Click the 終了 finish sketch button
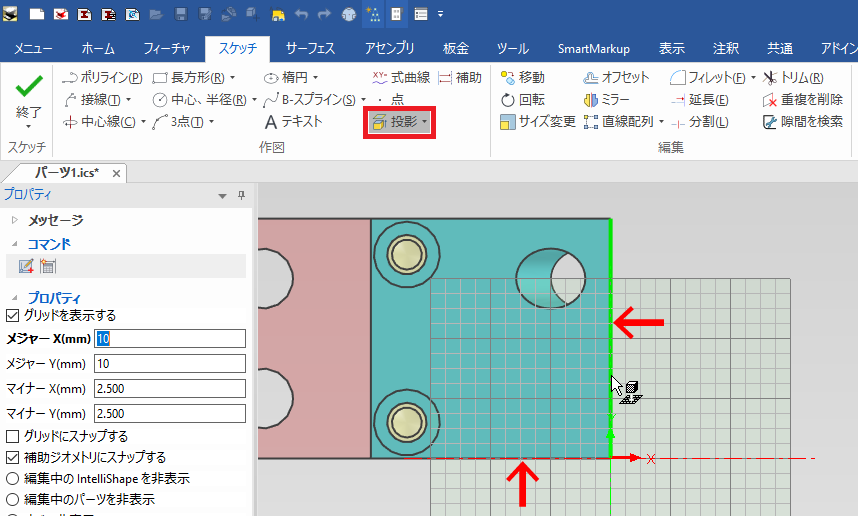Screen dimensions: 858x516 (x=29, y=98)
